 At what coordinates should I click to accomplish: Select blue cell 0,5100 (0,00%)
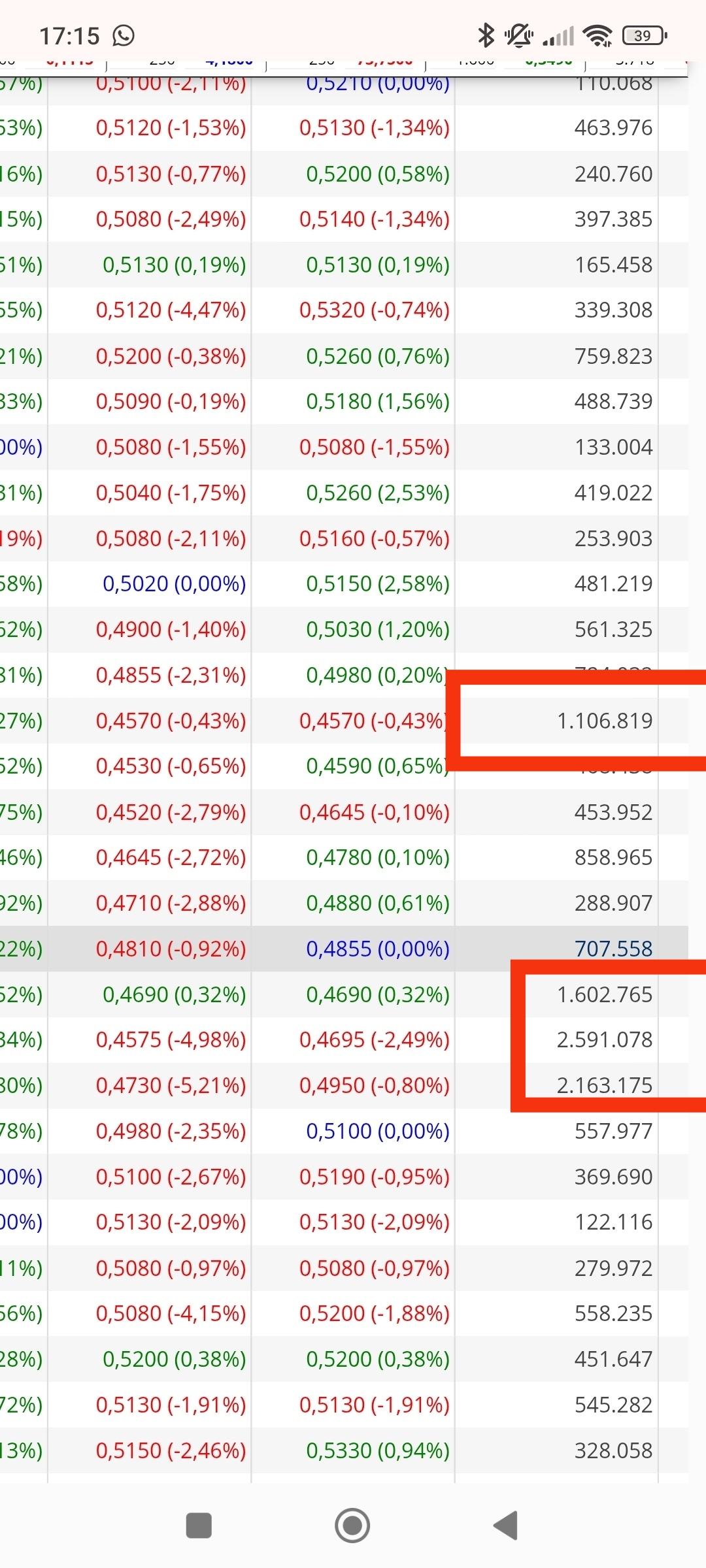(378, 1131)
